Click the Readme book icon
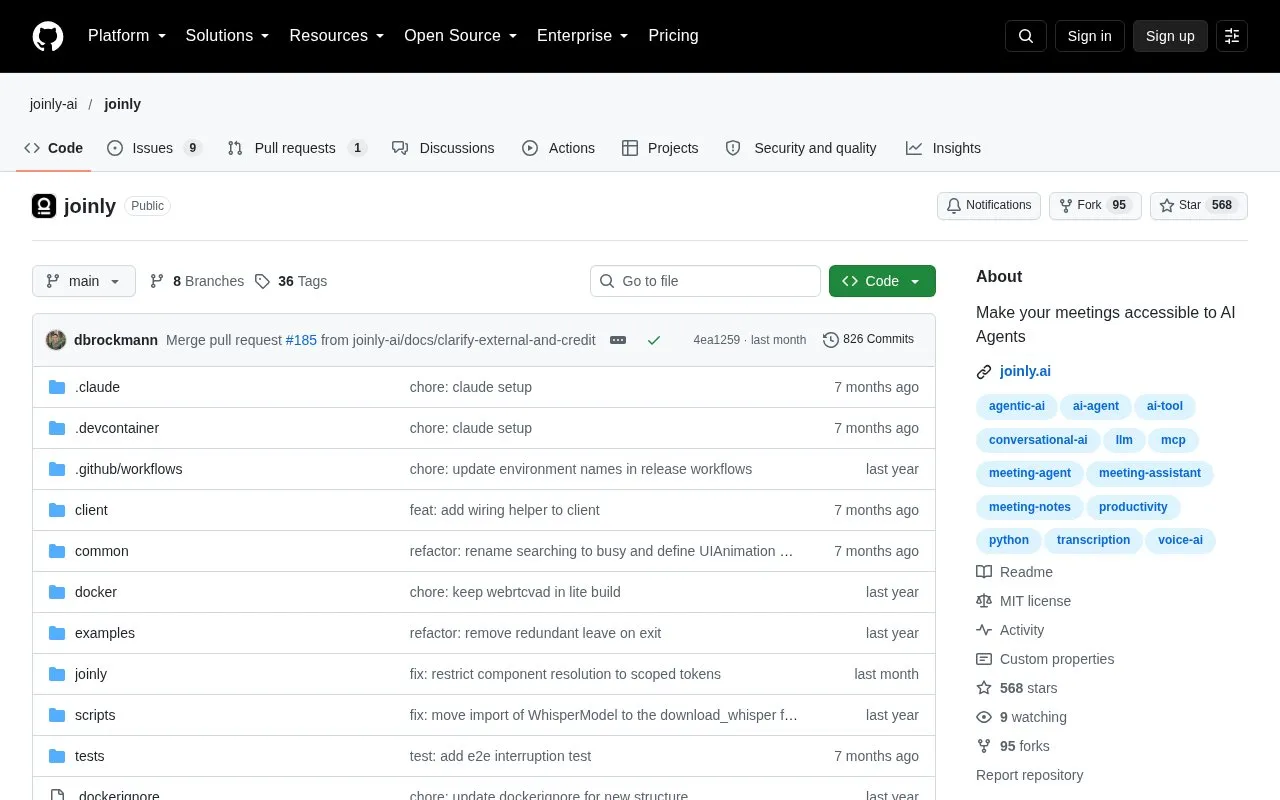The height and width of the screenshot is (800, 1280). 984,572
